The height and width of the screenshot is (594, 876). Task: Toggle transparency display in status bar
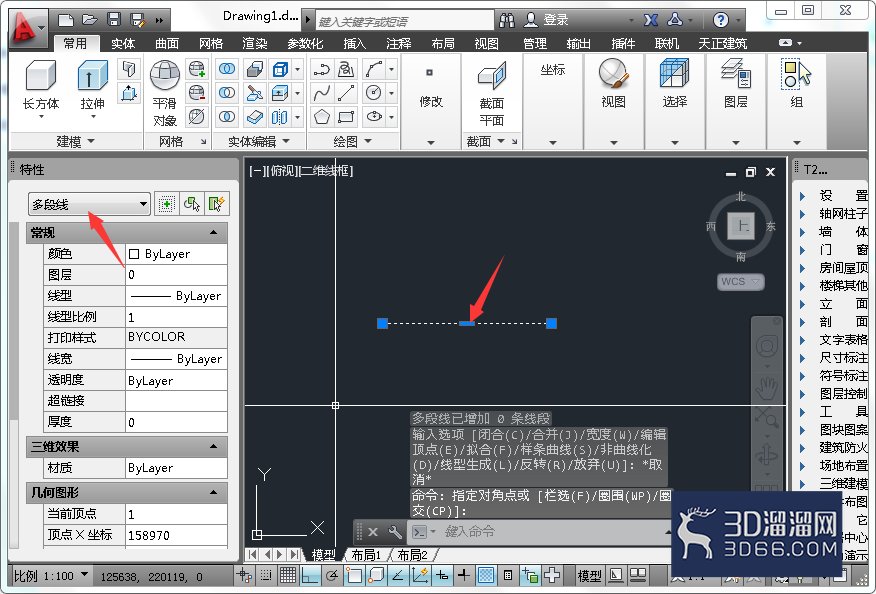486,575
